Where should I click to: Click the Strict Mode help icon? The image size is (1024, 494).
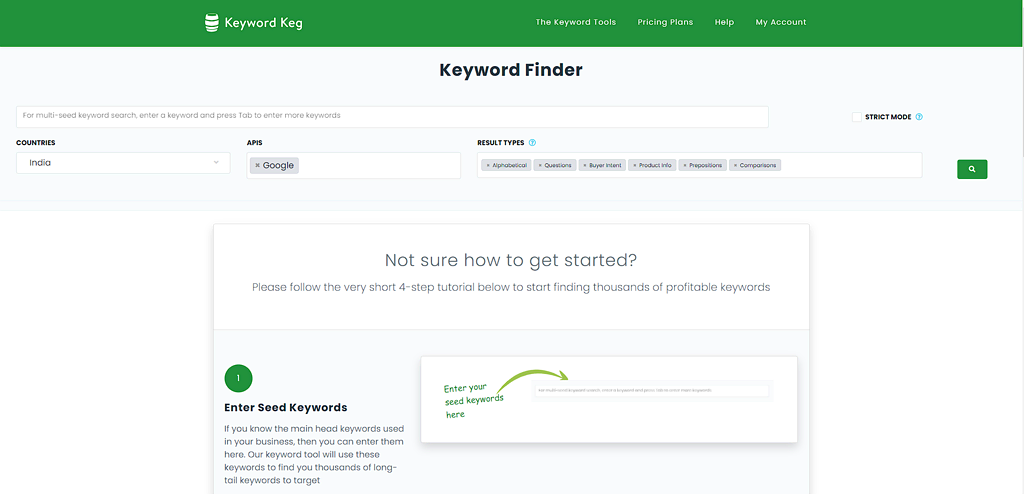(x=919, y=117)
